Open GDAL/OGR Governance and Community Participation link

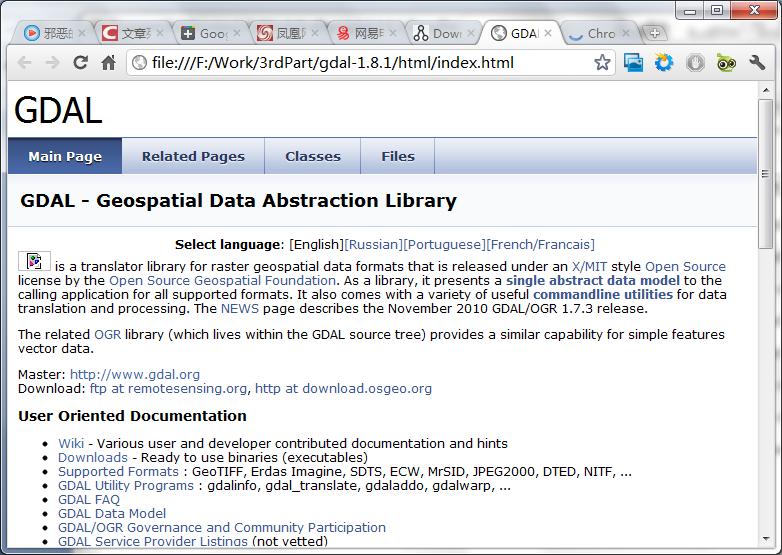(x=221, y=527)
